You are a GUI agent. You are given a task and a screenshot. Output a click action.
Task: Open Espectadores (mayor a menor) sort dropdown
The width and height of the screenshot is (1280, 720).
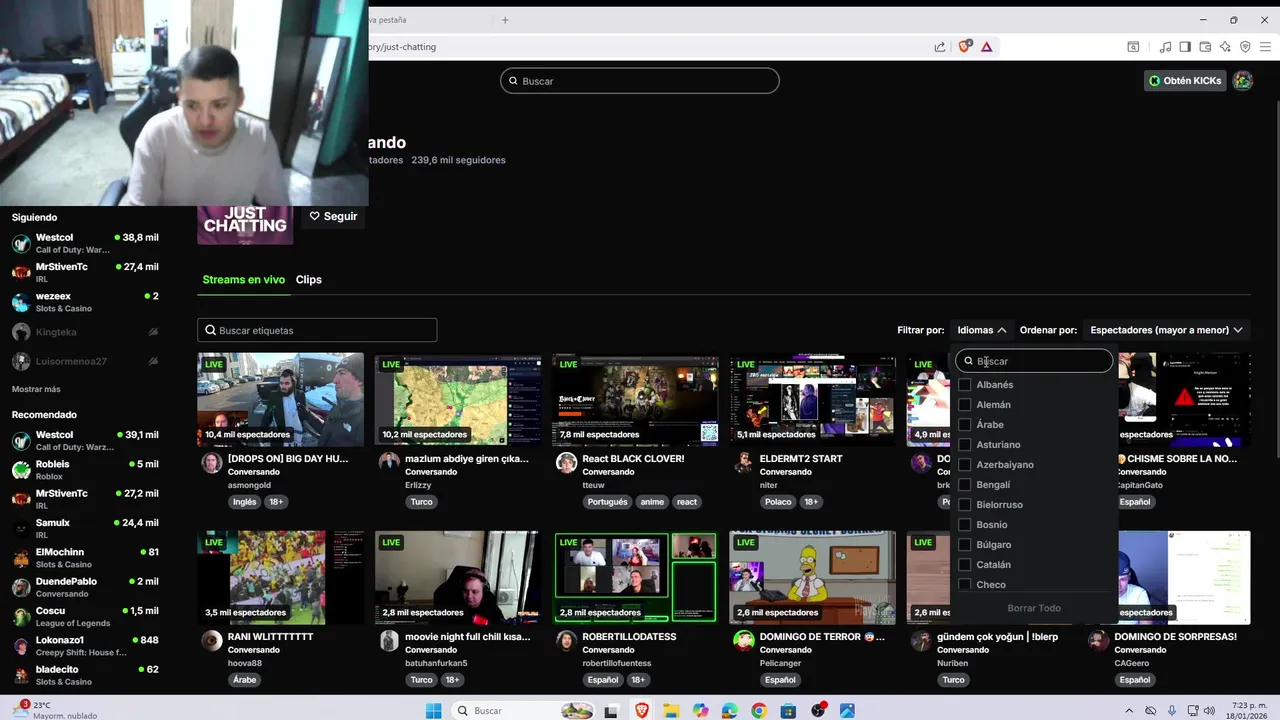pyautogui.click(x=1166, y=330)
